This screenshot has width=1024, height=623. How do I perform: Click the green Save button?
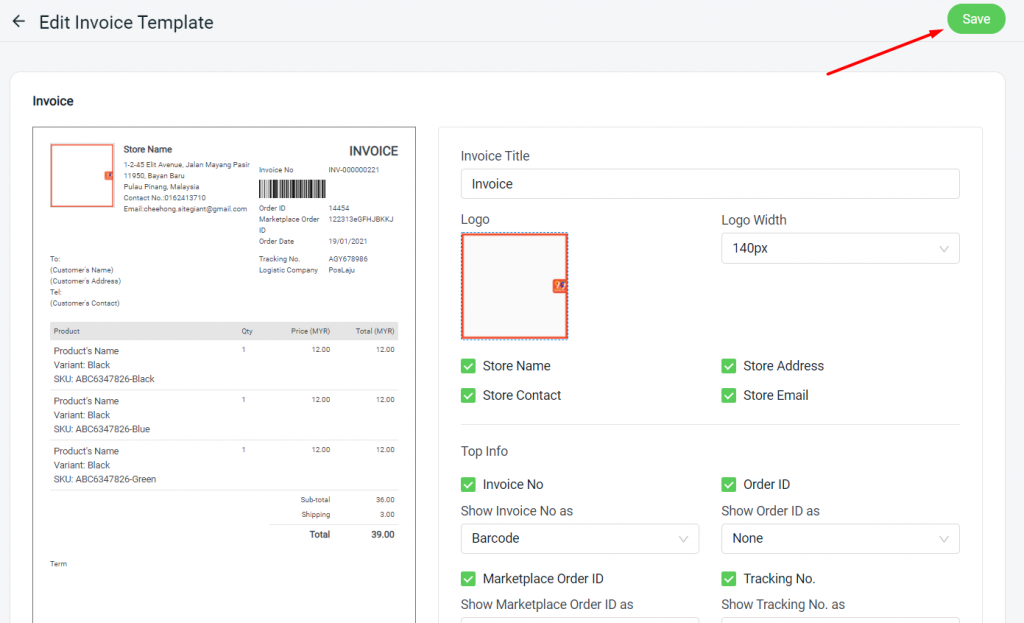coord(975,19)
